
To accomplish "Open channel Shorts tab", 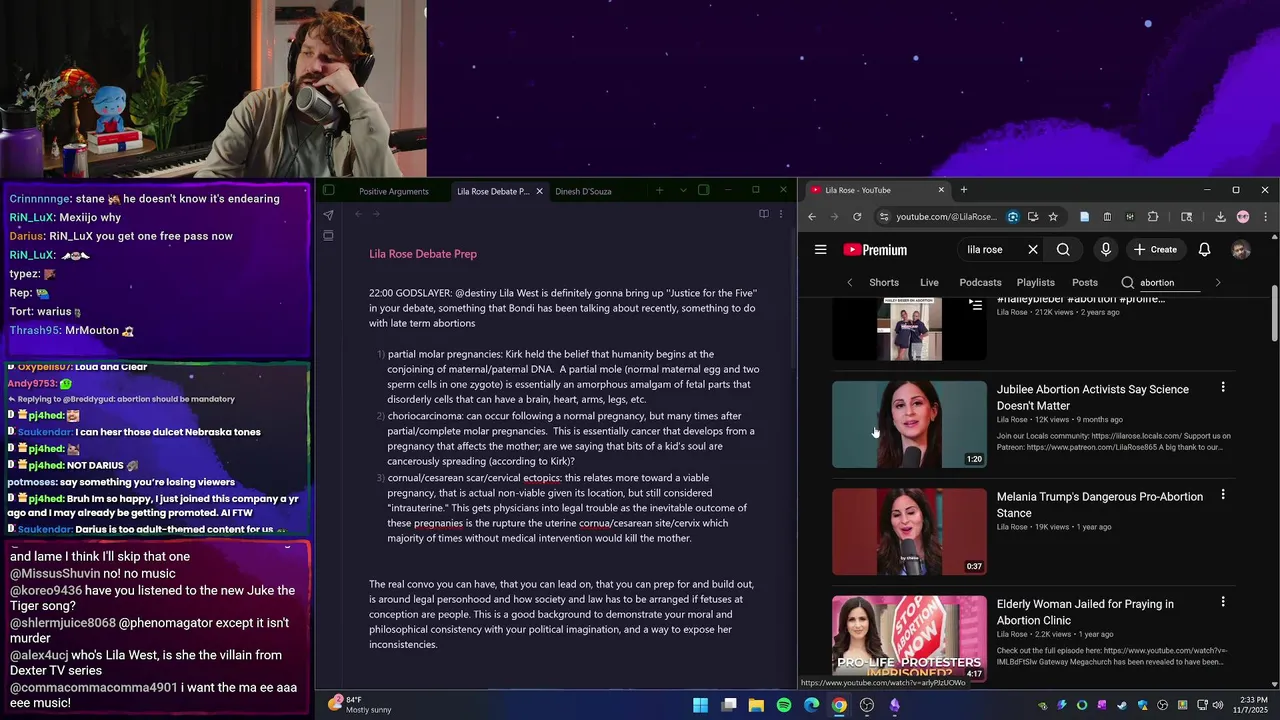I will 884,283.
